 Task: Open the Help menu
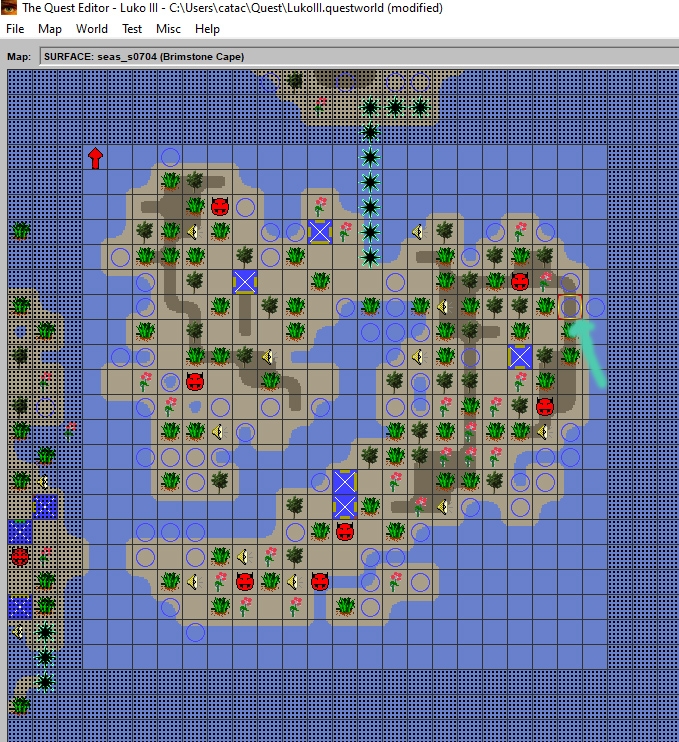207,29
